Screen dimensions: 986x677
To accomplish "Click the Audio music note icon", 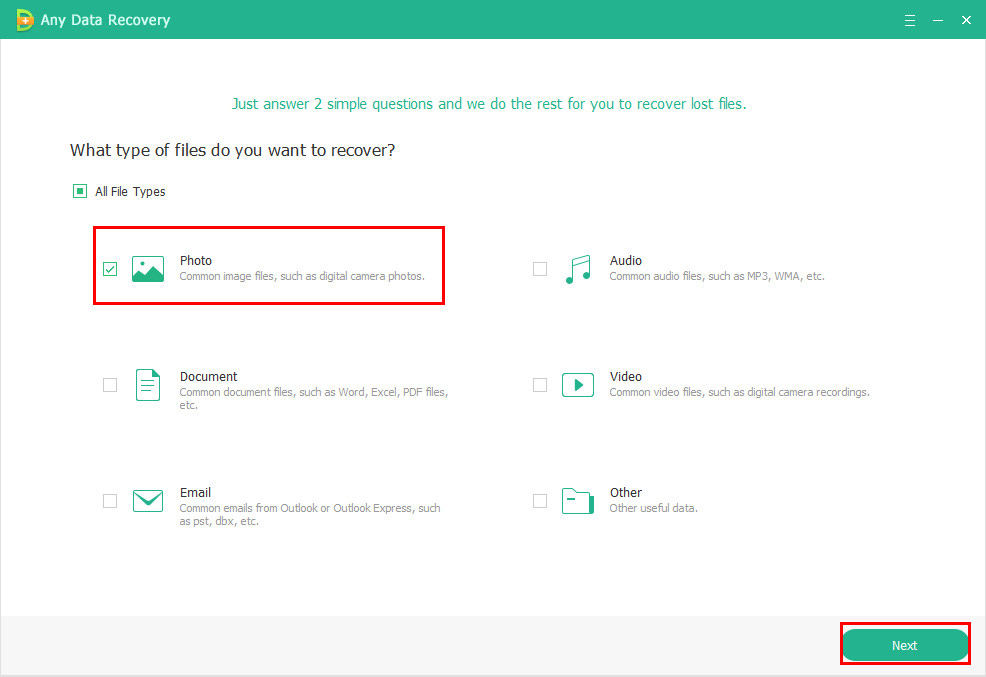I will point(578,269).
